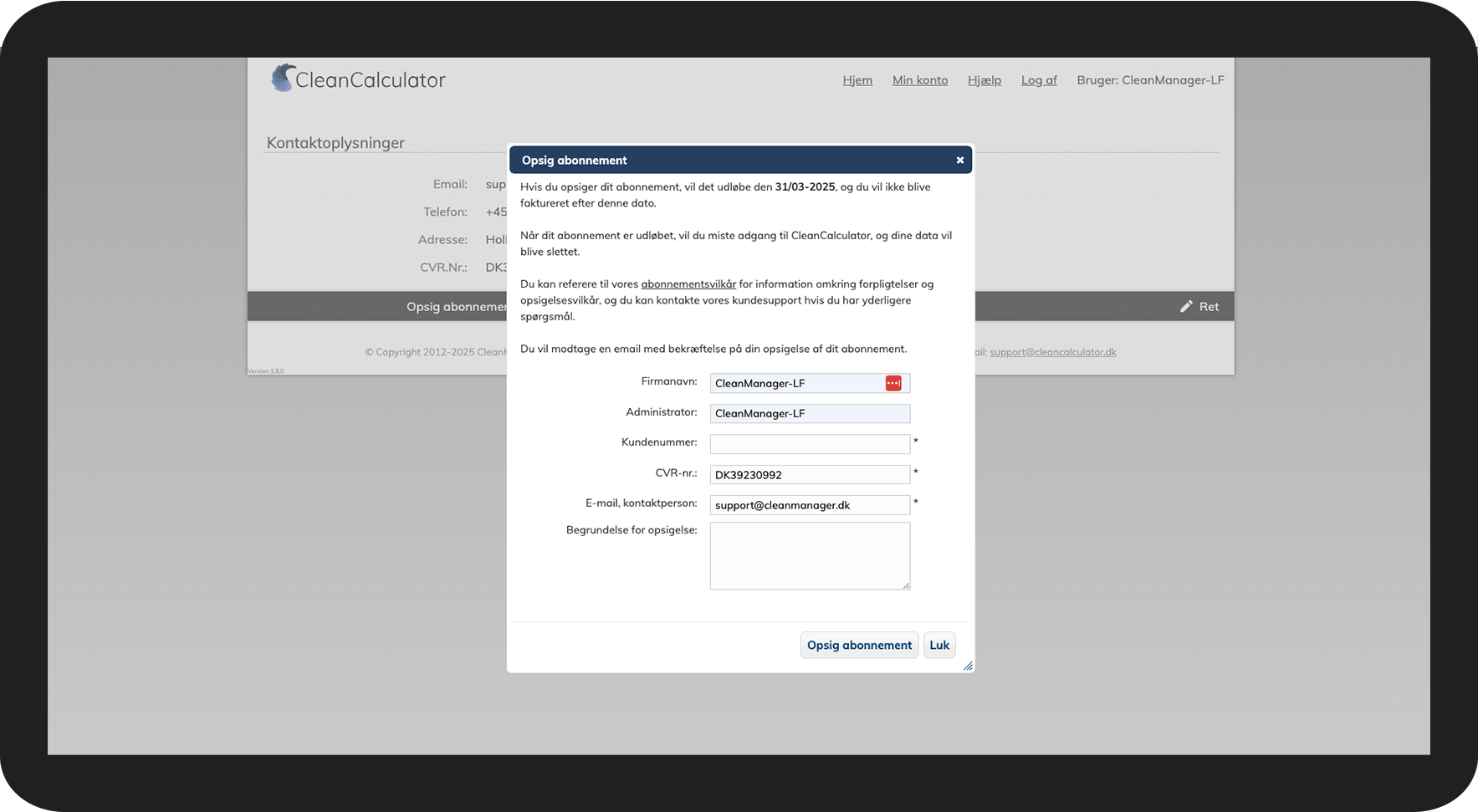Open the abonnementsvilkår link
This screenshot has width=1478, height=812.
tap(688, 284)
